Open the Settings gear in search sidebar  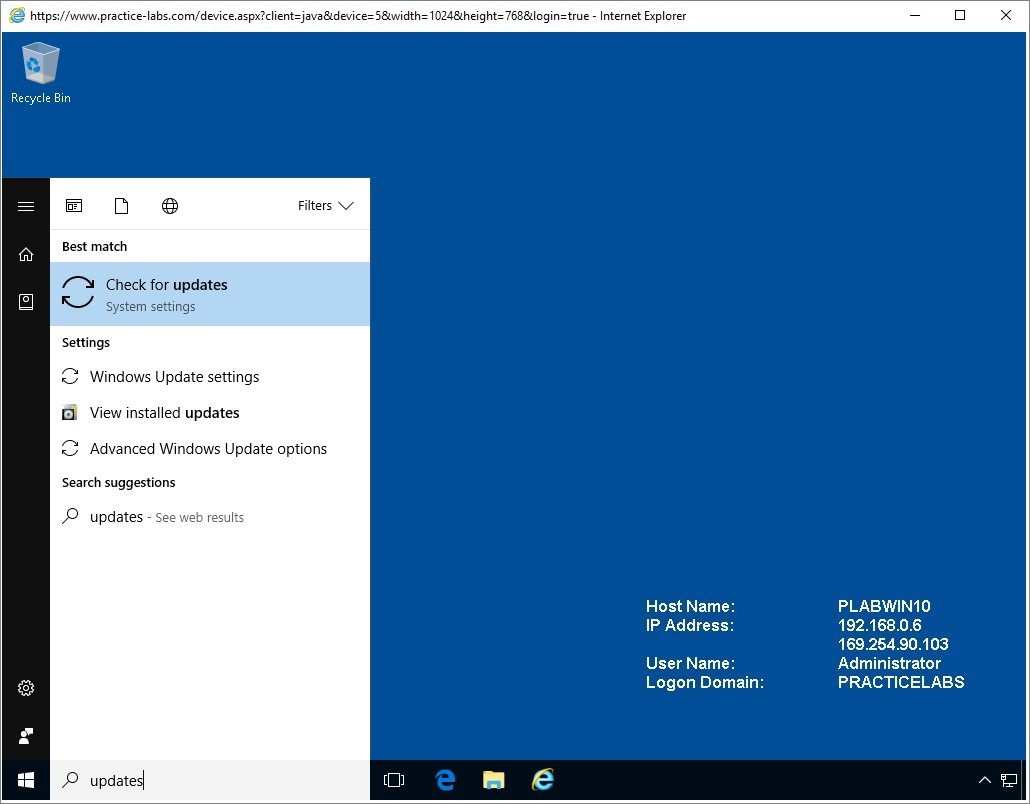[26, 688]
